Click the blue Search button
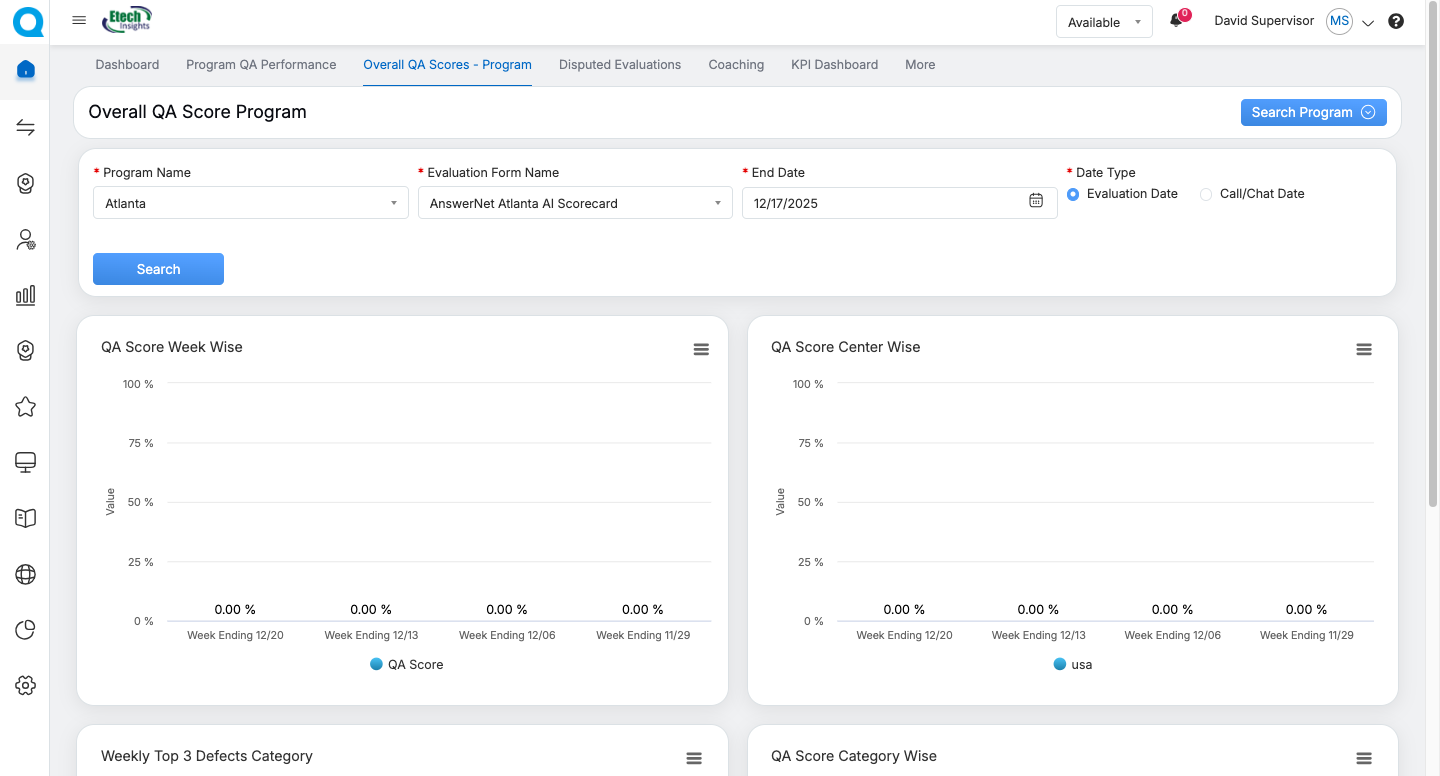This screenshot has height=776, width=1440. point(158,269)
